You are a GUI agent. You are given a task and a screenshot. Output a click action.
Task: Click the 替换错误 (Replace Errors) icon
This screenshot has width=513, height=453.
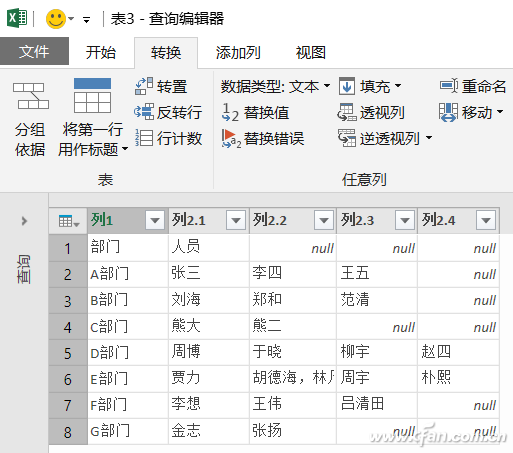pyautogui.click(x=231, y=138)
